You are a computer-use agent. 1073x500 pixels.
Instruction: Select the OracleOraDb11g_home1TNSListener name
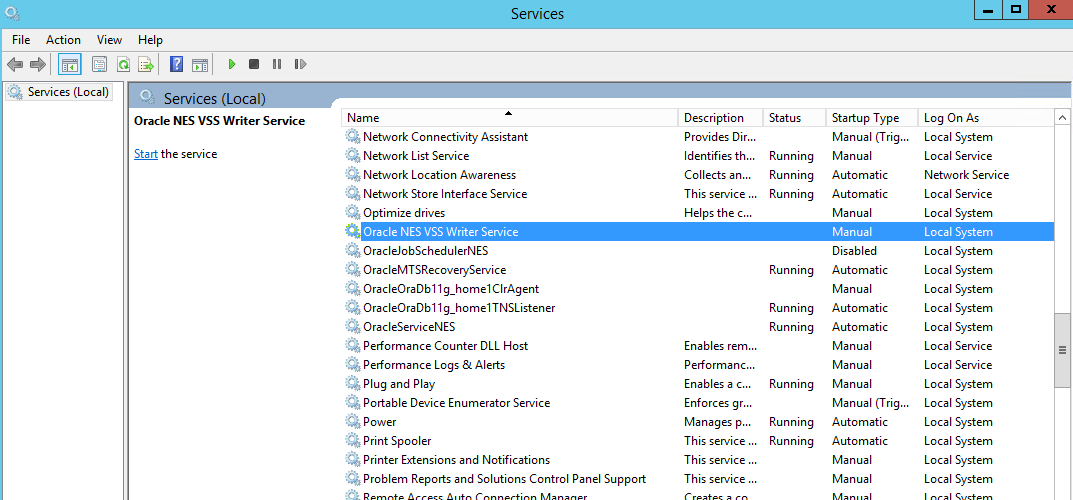459,308
